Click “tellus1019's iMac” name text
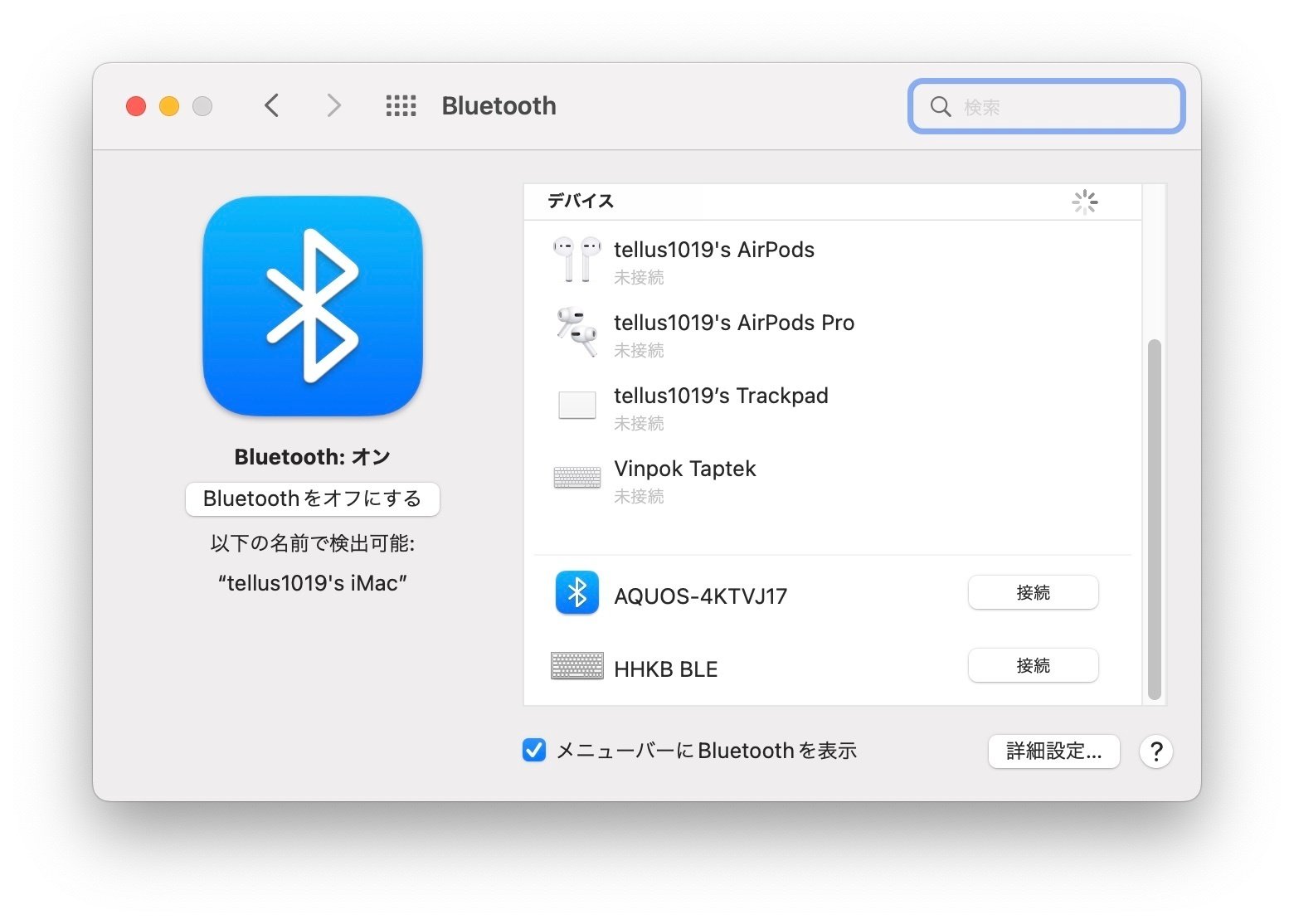The image size is (1294, 924). pyautogui.click(x=313, y=583)
